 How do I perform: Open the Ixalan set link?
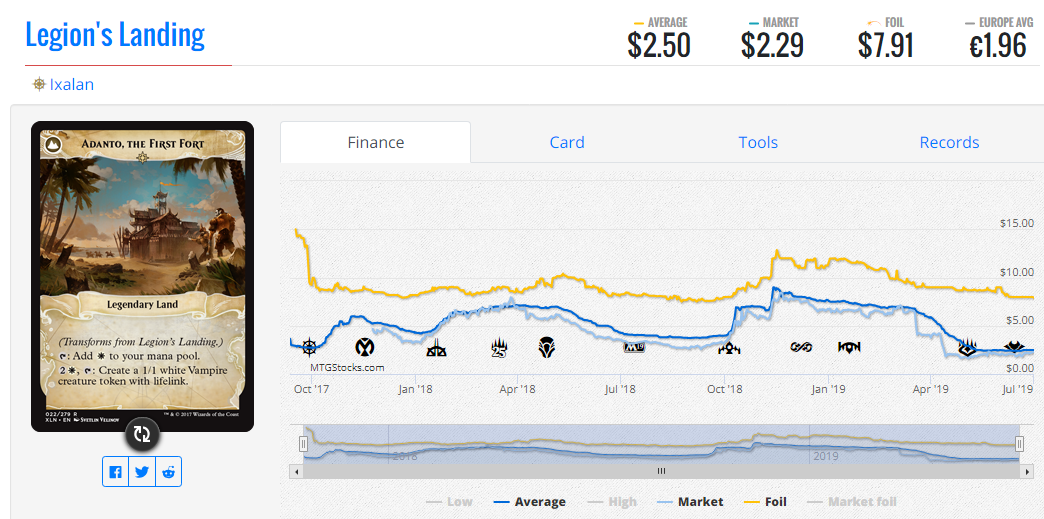(71, 85)
